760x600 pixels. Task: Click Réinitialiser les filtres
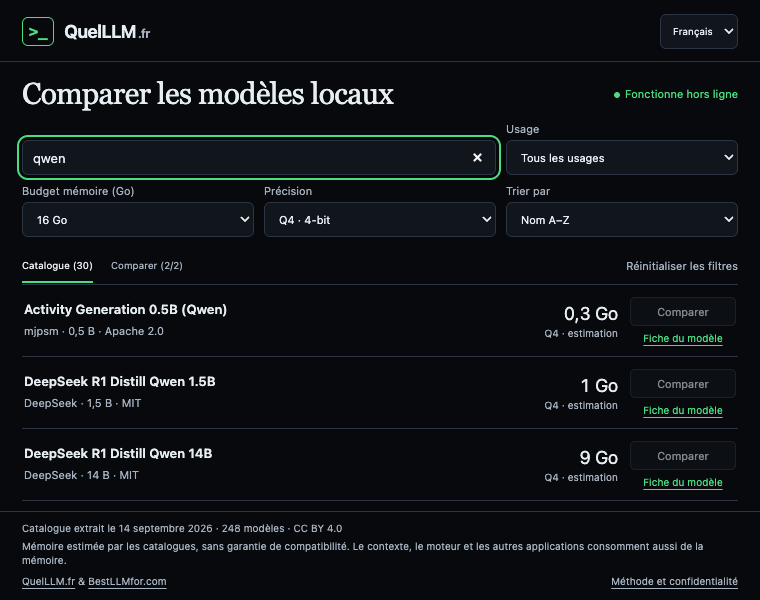(681, 266)
